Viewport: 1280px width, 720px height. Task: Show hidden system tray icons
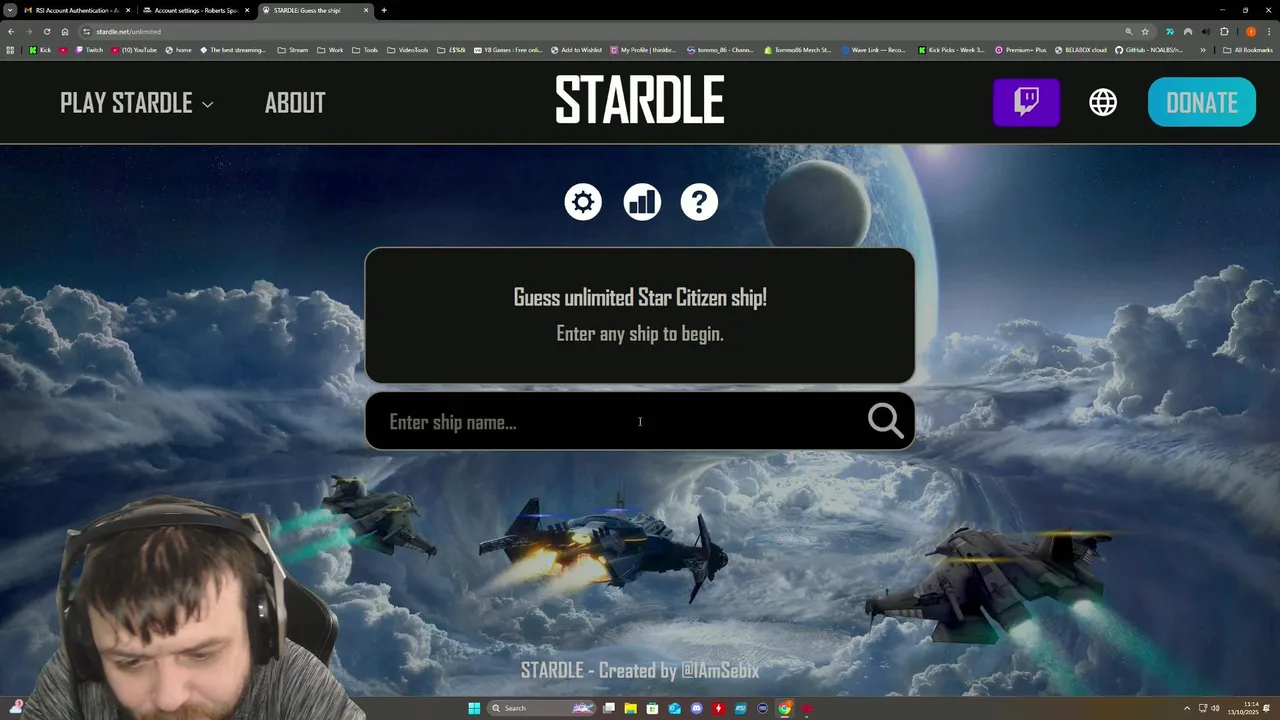pyautogui.click(x=1187, y=708)
